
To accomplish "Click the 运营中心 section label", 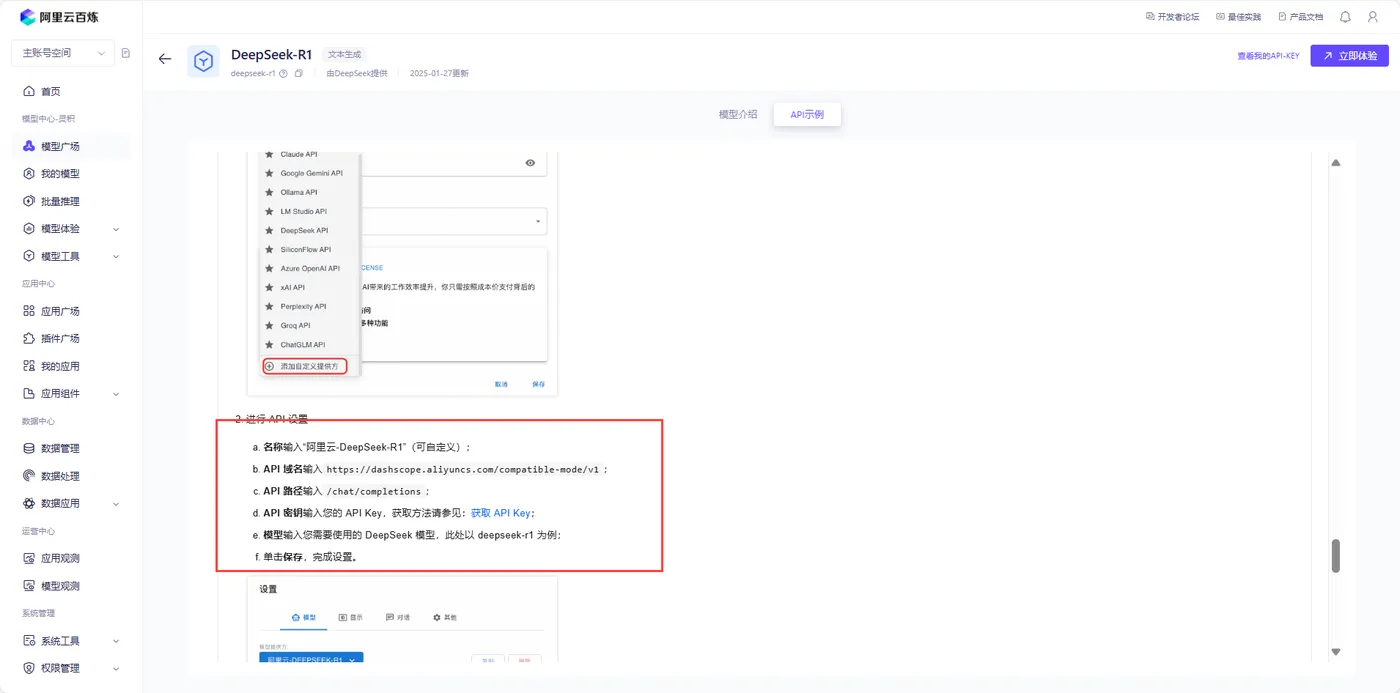I will click(x=38, y=531).
